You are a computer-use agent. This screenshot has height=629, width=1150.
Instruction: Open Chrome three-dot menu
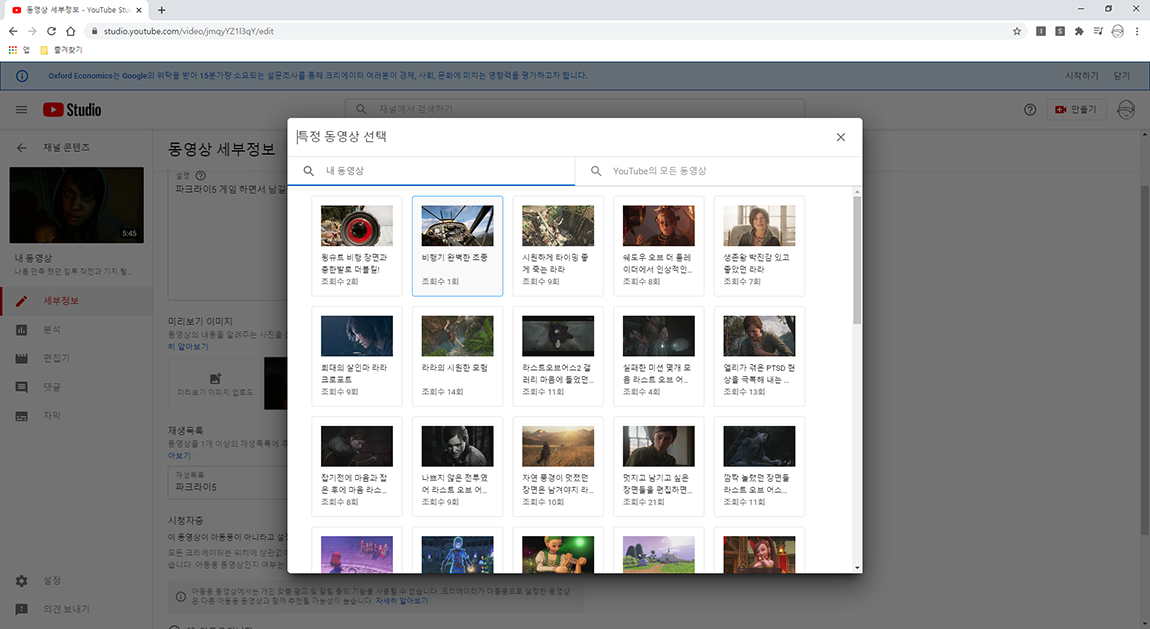1137,31
